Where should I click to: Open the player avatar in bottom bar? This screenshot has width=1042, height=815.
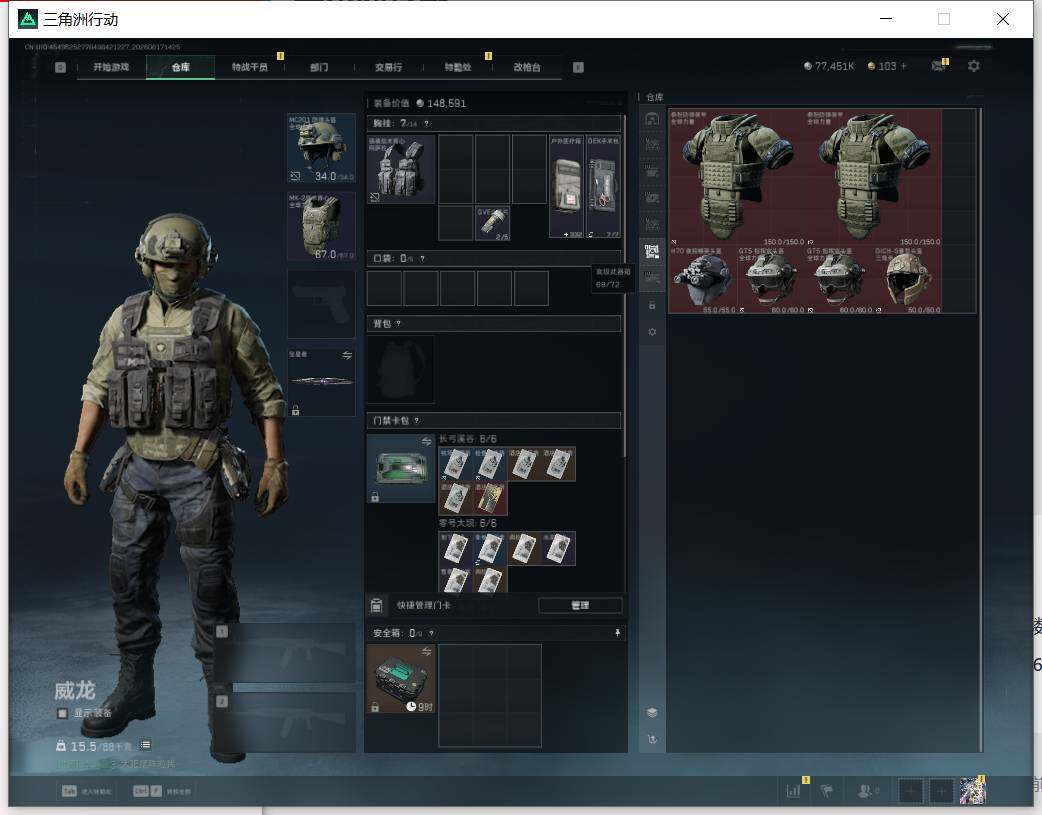coord(972,791)
